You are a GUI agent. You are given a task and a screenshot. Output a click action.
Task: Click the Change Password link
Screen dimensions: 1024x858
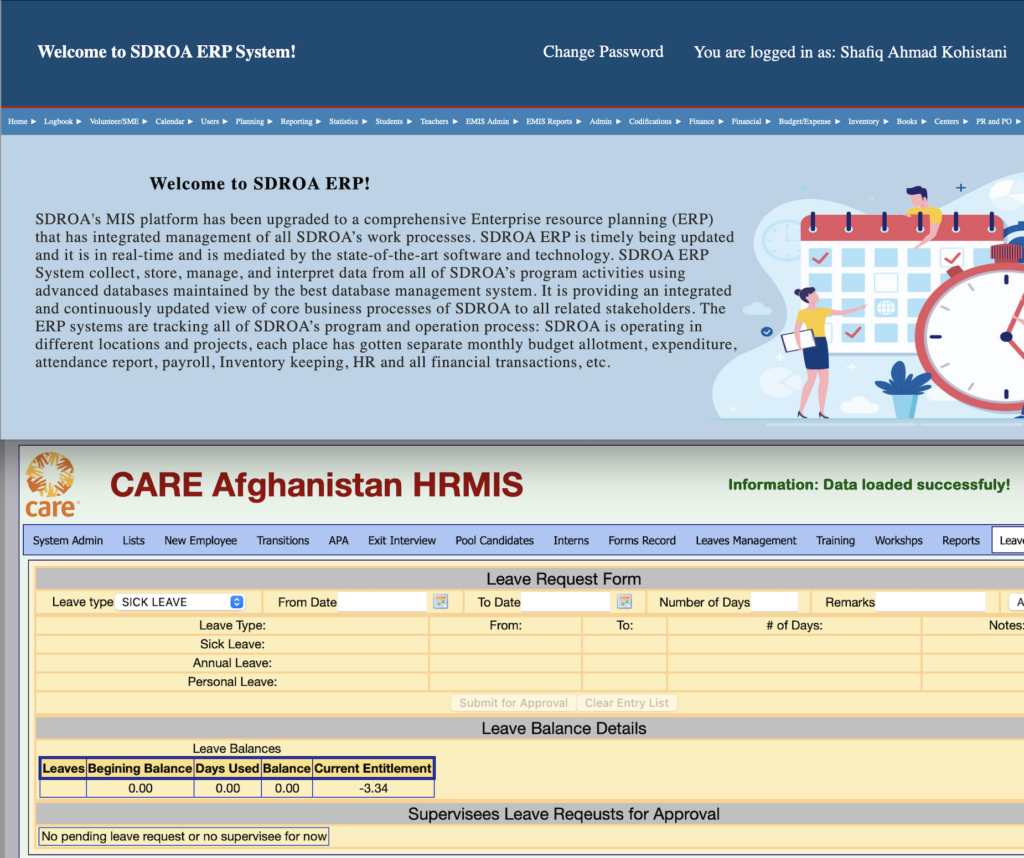tap(603, 52)
